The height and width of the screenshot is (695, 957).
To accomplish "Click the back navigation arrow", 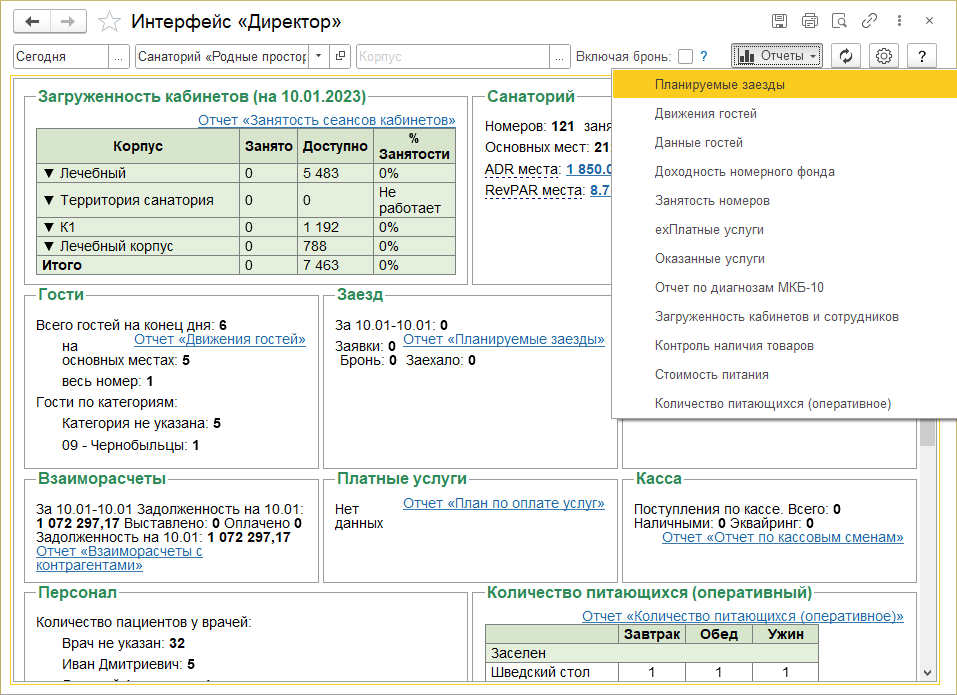I will point(33,21).
